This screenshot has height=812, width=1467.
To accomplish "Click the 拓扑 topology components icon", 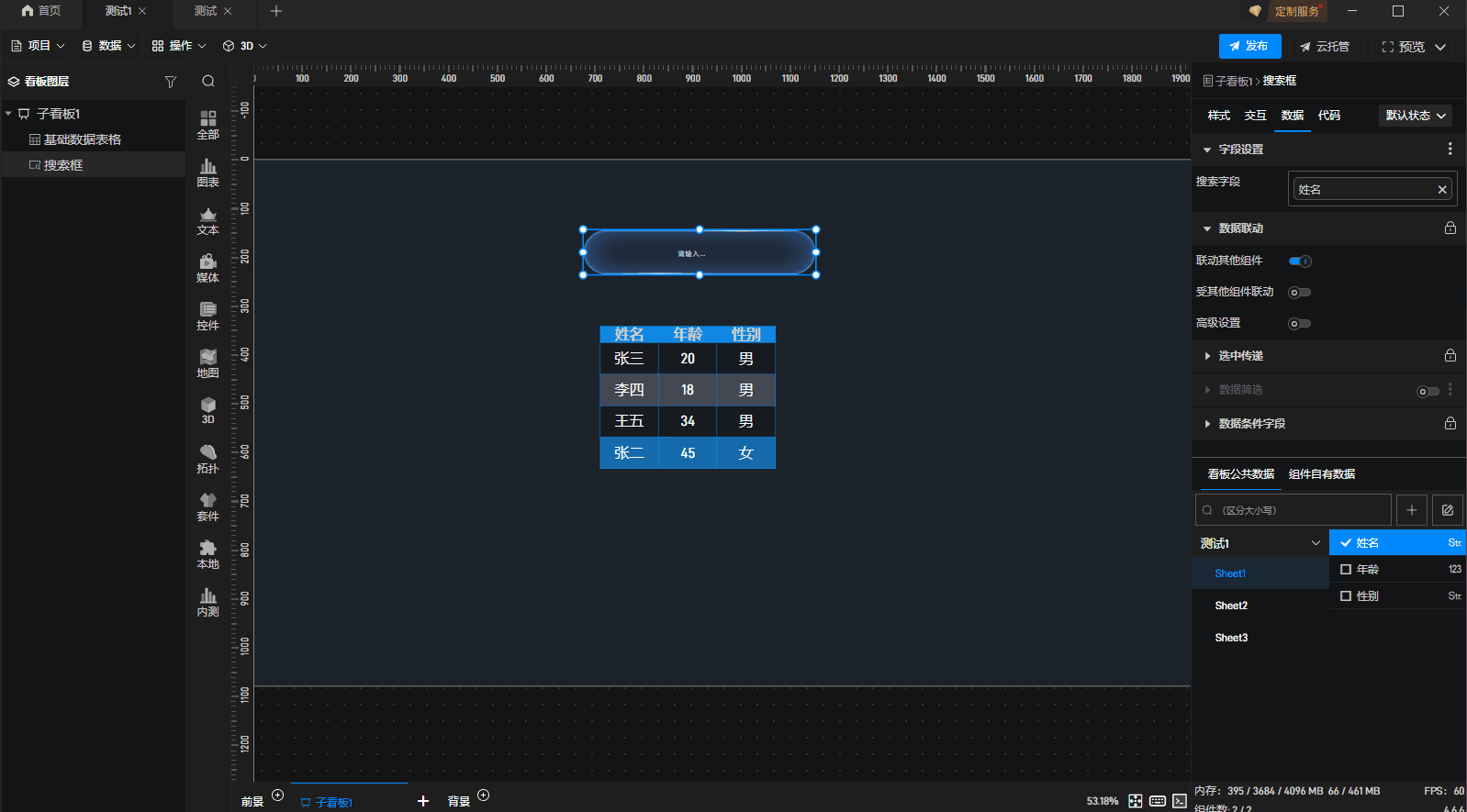I will (208, 458).
